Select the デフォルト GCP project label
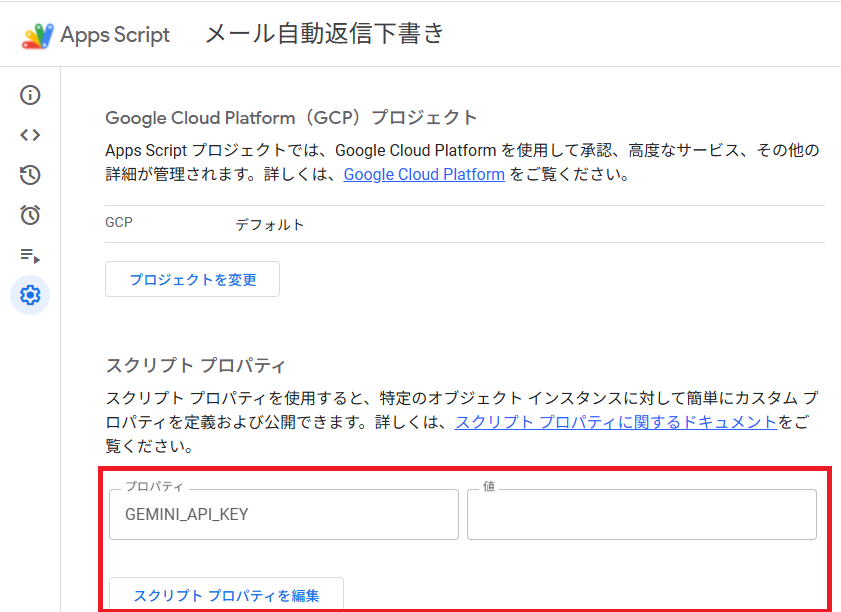This screenshot has height=612, width=841. [270, 224]
